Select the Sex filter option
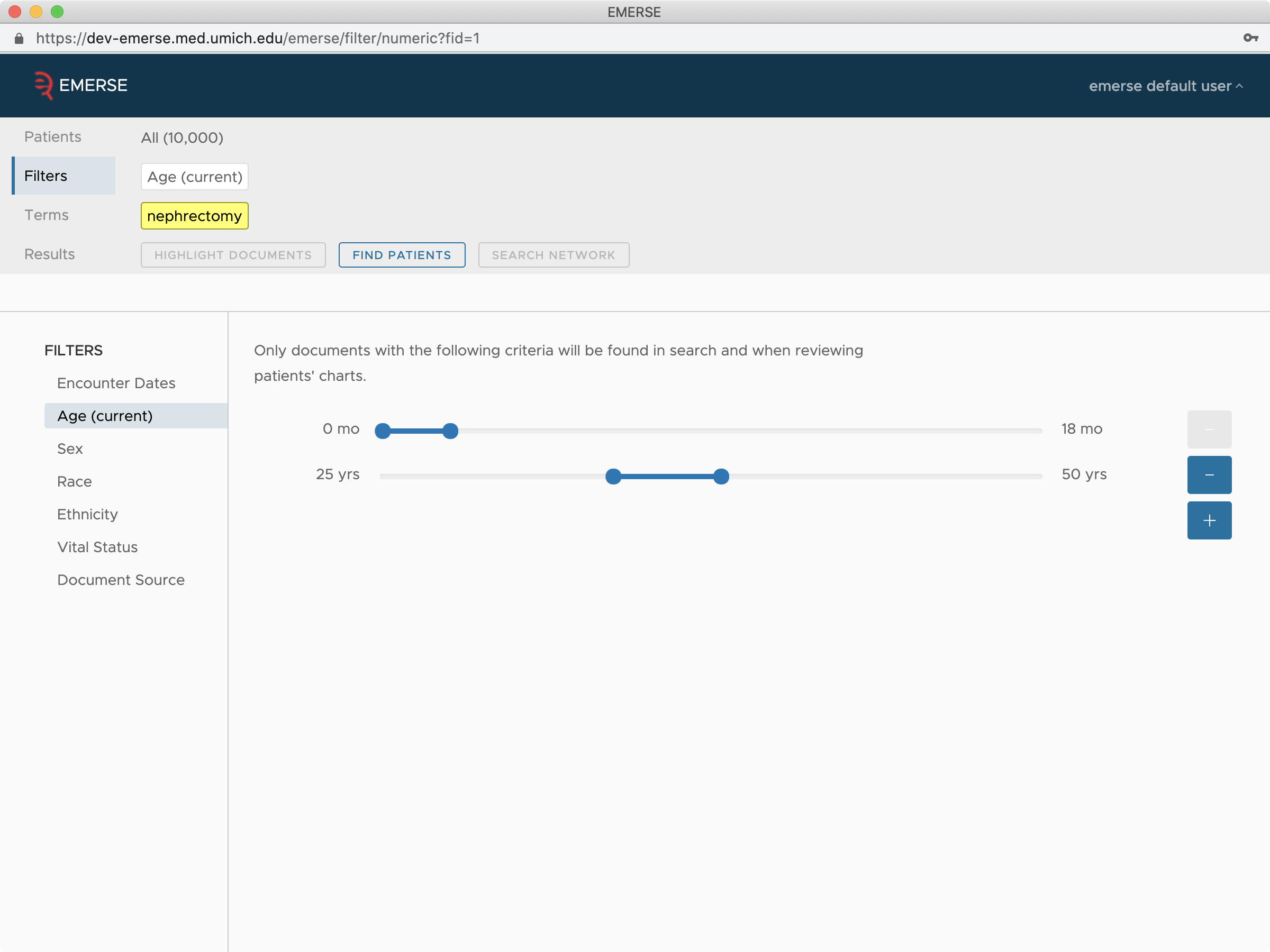Image resolution: width=1270 pixels, height=952 pixels. coord(70,449)
